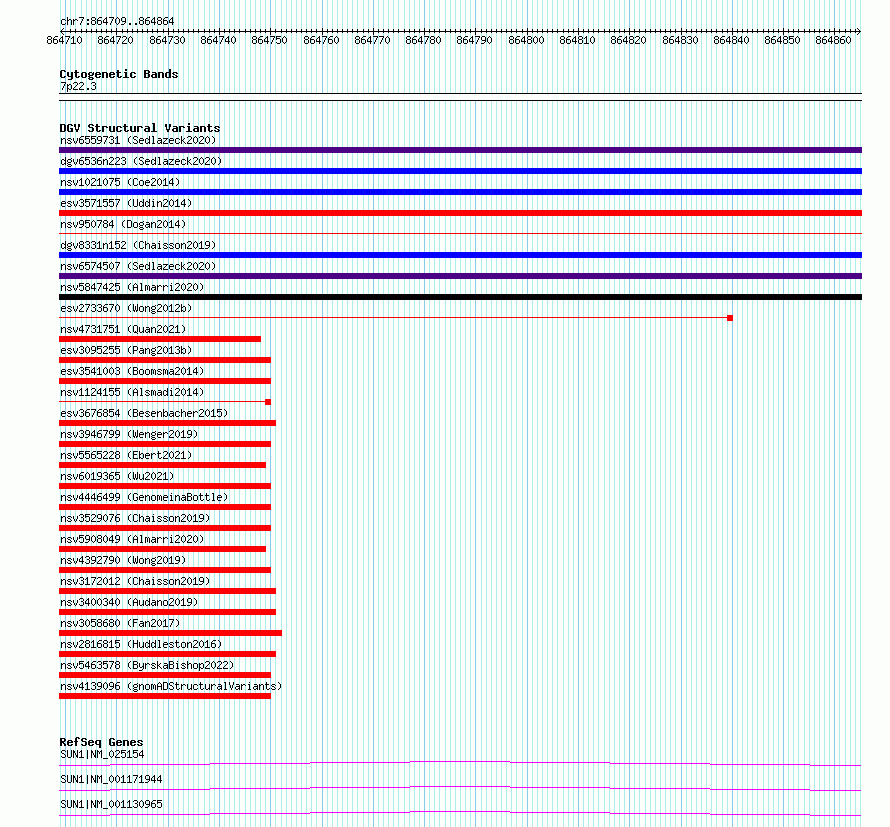Image resolution: width=890 pixels, height=827 pixels.
Task: Open esv3541003 (Boomsma2014) entry
Action: (x=132, y=371)
